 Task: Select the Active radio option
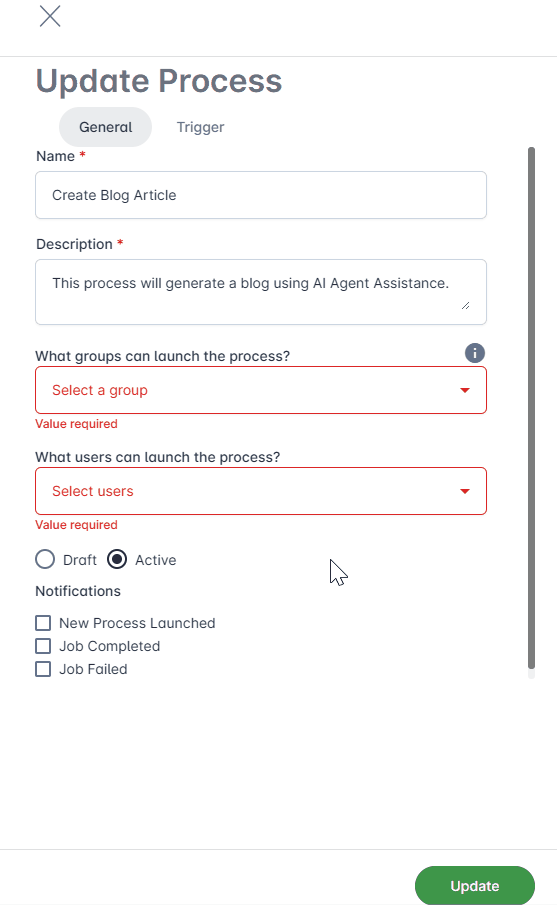coord(117,559)
